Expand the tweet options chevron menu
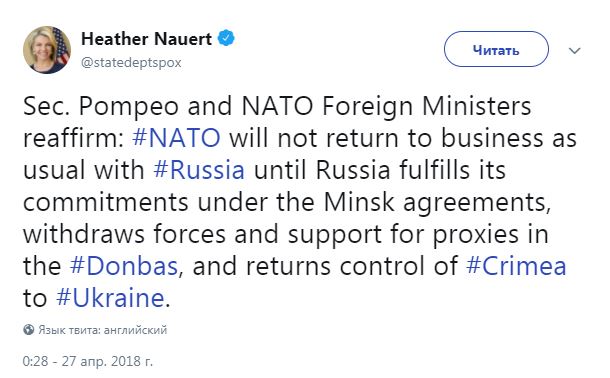 [x=575, y=51]
